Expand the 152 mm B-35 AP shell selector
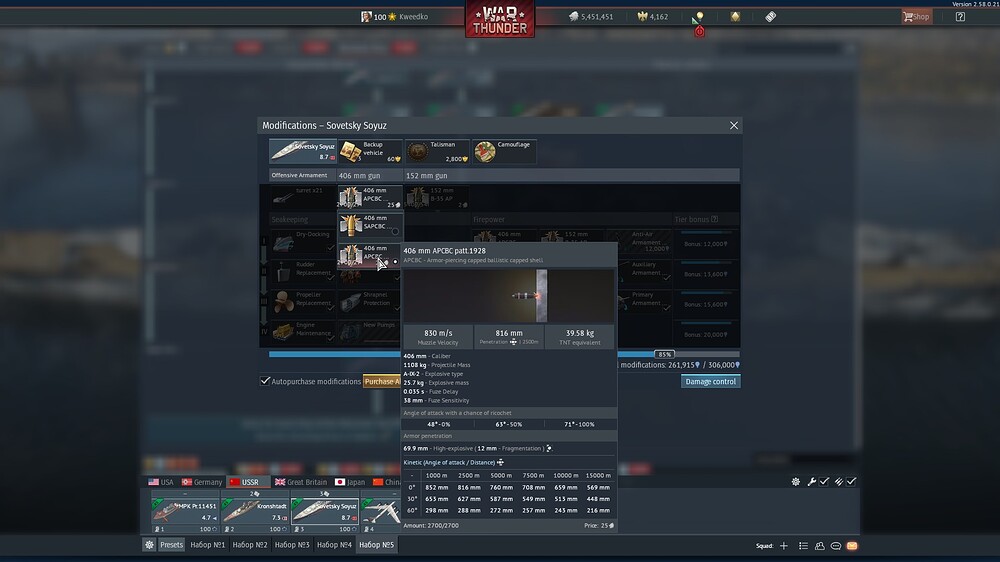Screen dimensions: 1000x562 pos(437,197)
